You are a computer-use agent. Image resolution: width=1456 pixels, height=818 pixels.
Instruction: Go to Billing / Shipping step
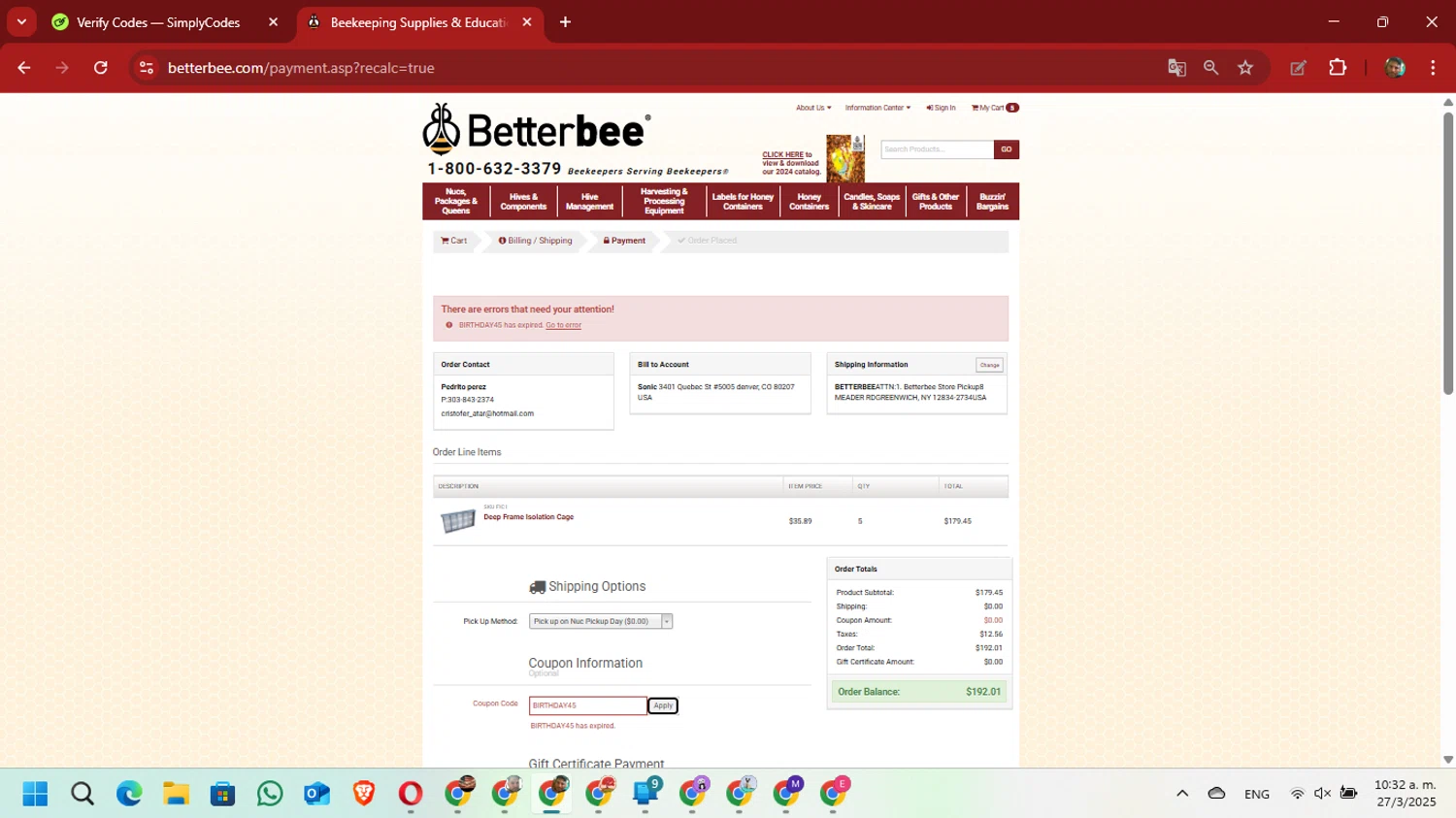[536, 241]
